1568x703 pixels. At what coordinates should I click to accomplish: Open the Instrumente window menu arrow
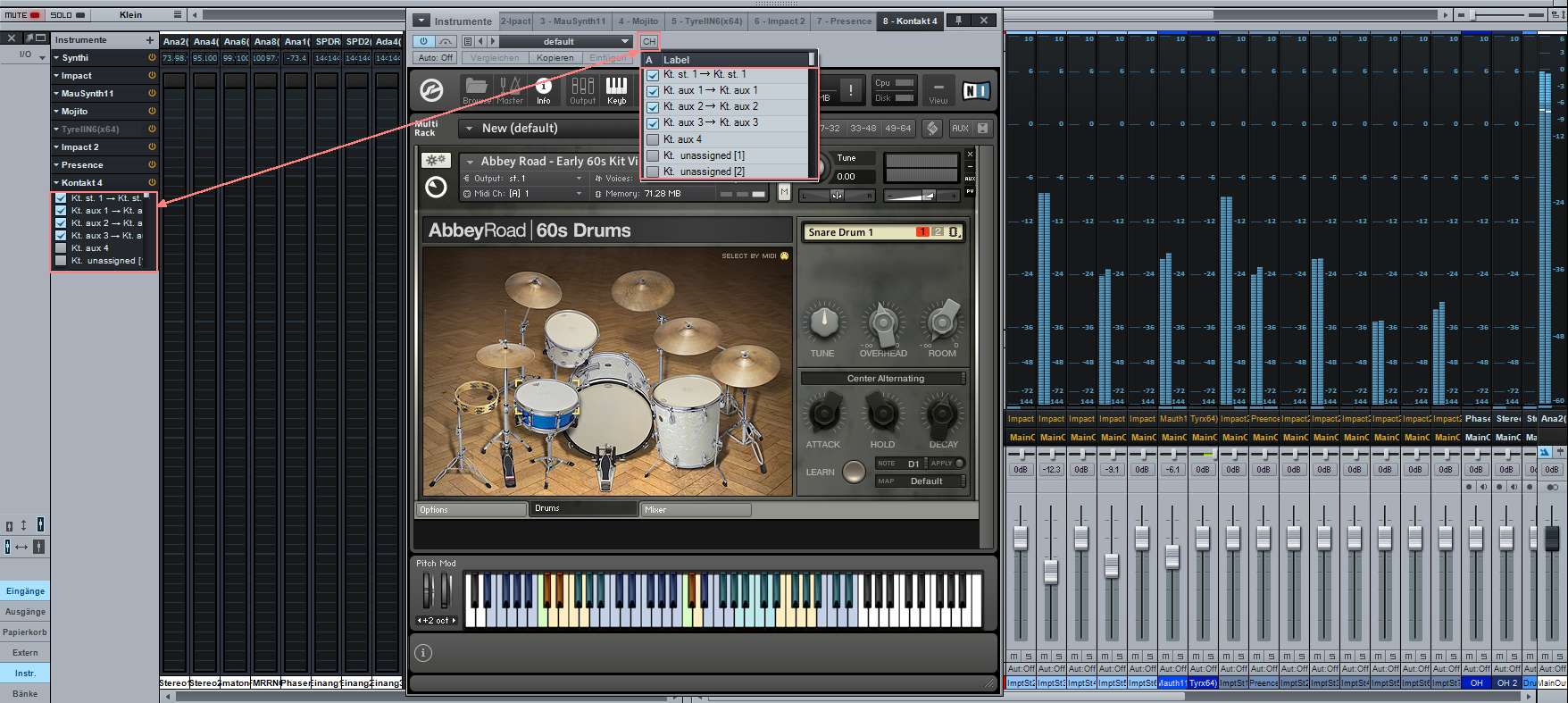[421, 21]
